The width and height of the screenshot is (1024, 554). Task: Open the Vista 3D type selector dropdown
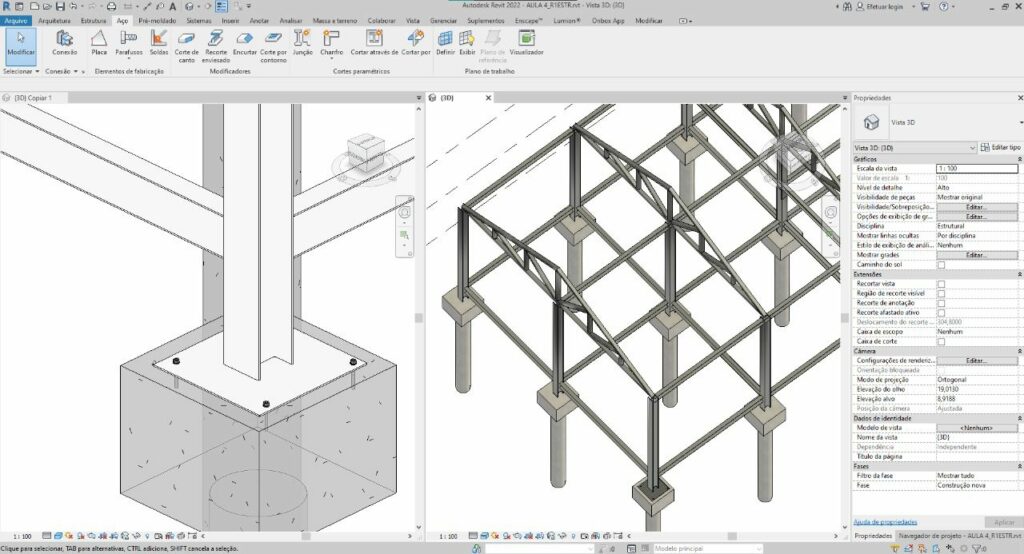[x=1020, y=122]
